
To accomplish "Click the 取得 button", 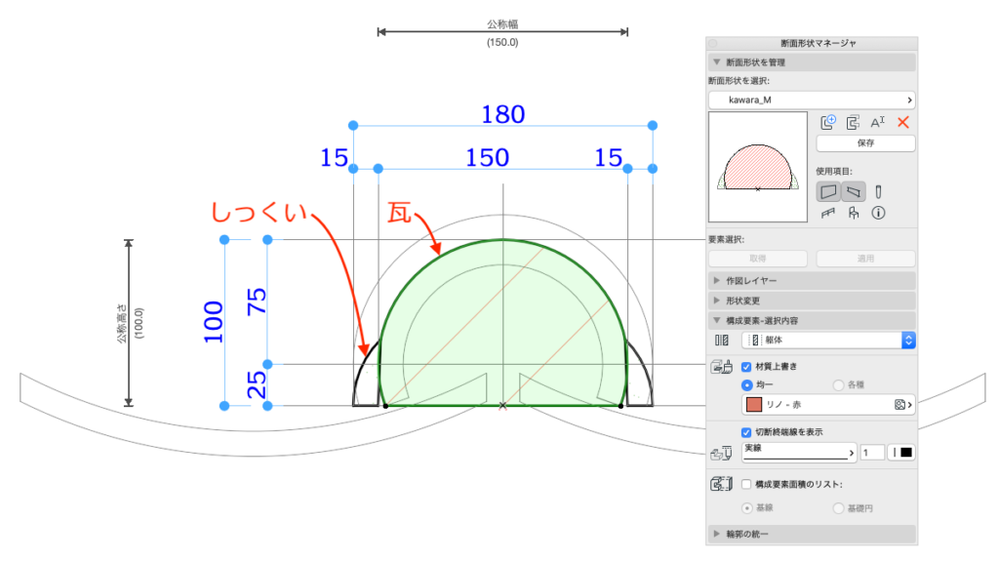I will click(x=758, y=259).
